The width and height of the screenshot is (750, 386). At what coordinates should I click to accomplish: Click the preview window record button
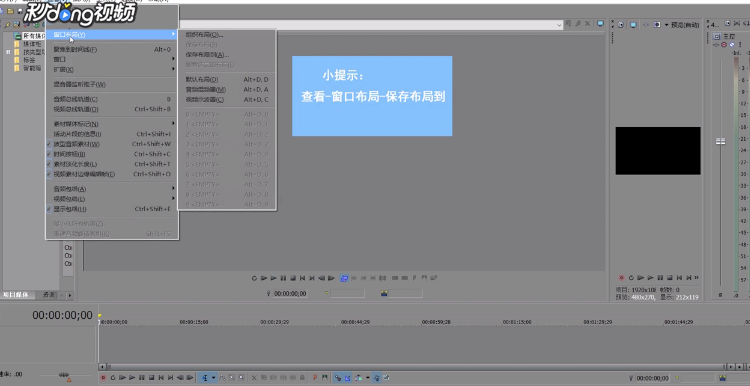click(621, 277)
